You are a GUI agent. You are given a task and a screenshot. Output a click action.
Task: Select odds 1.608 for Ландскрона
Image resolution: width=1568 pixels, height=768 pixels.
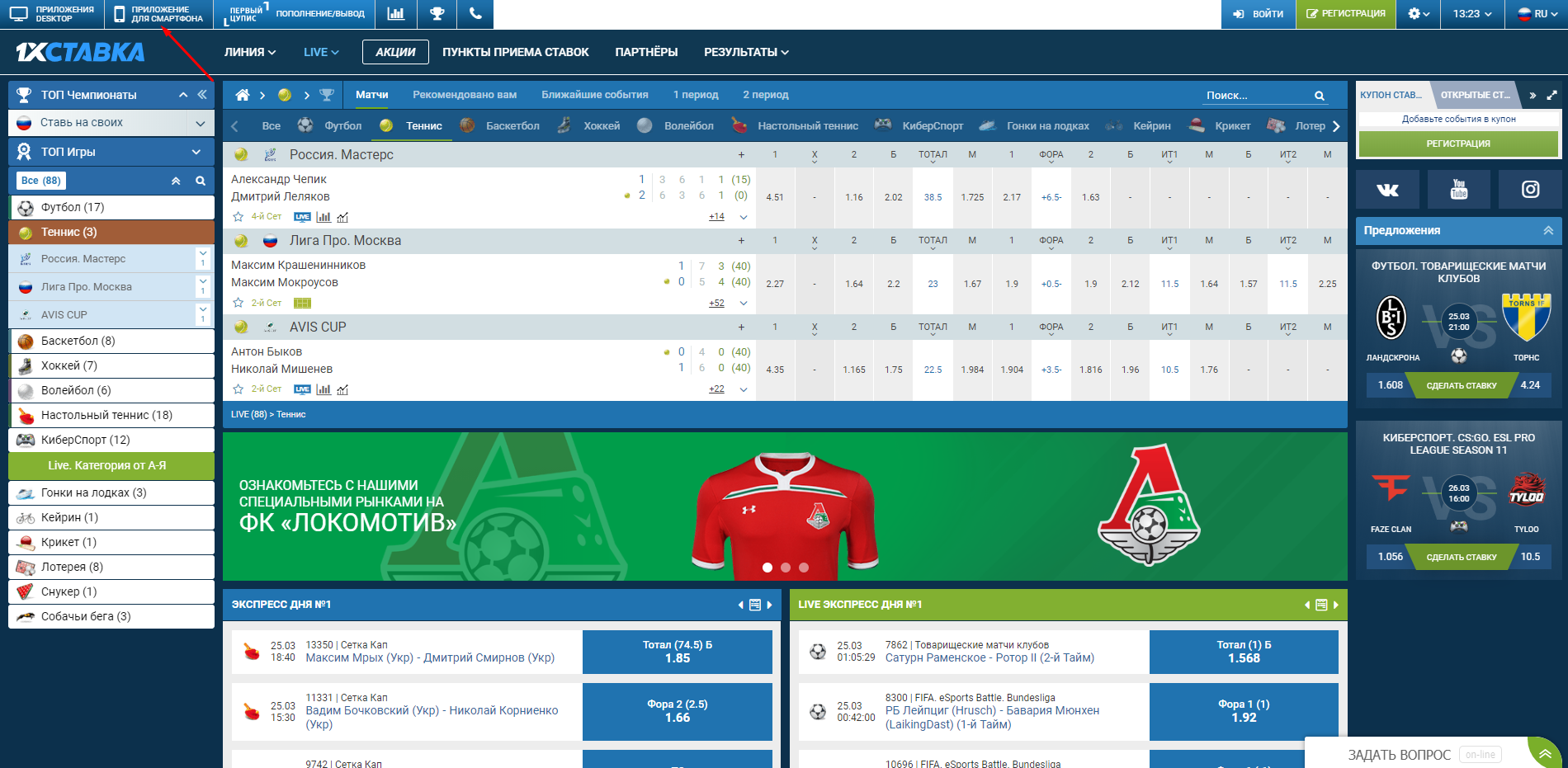(1390, 385)
